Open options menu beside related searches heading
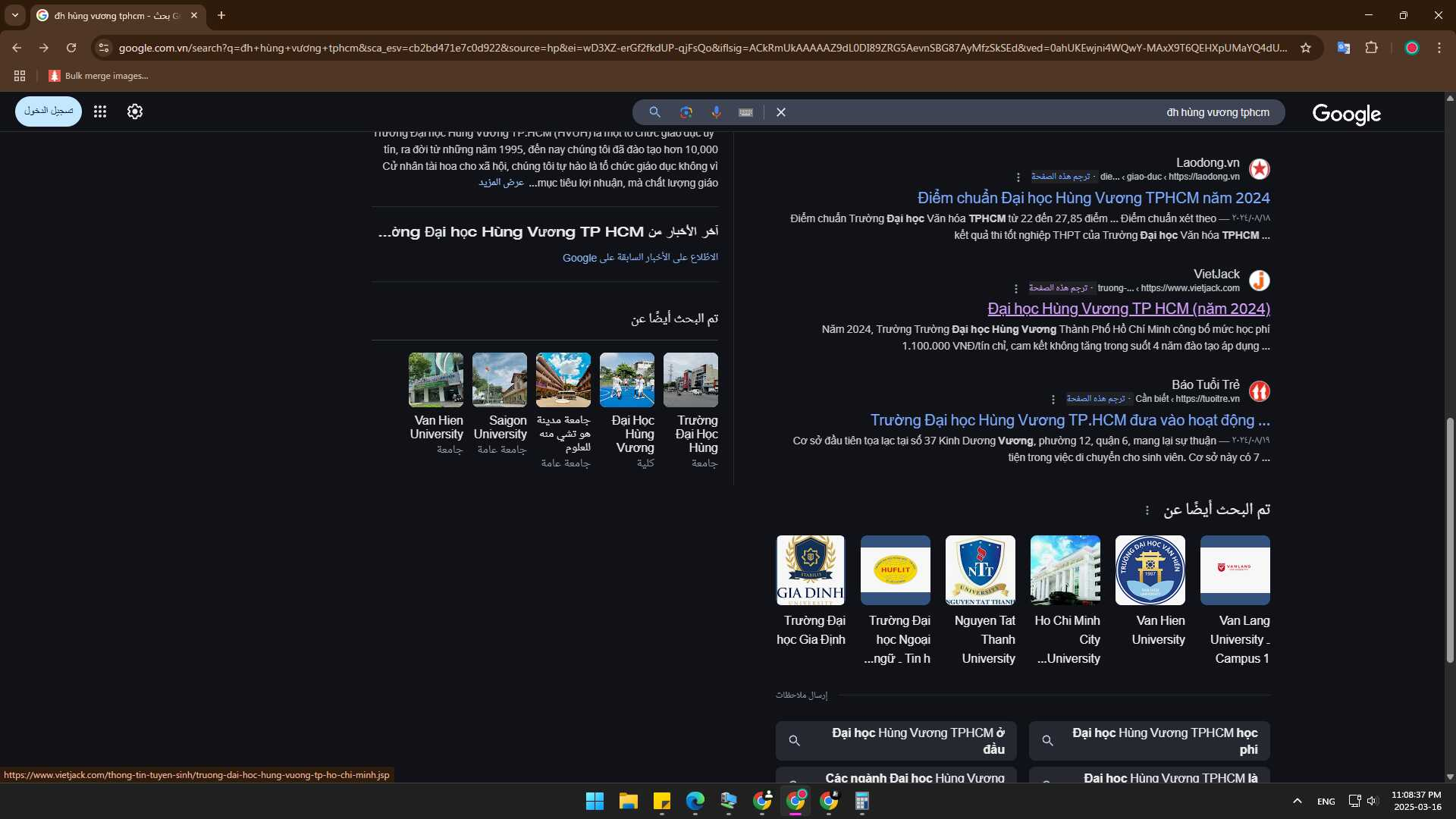Viewport: 1456px width, 819px height. [x=1147, y=510]
